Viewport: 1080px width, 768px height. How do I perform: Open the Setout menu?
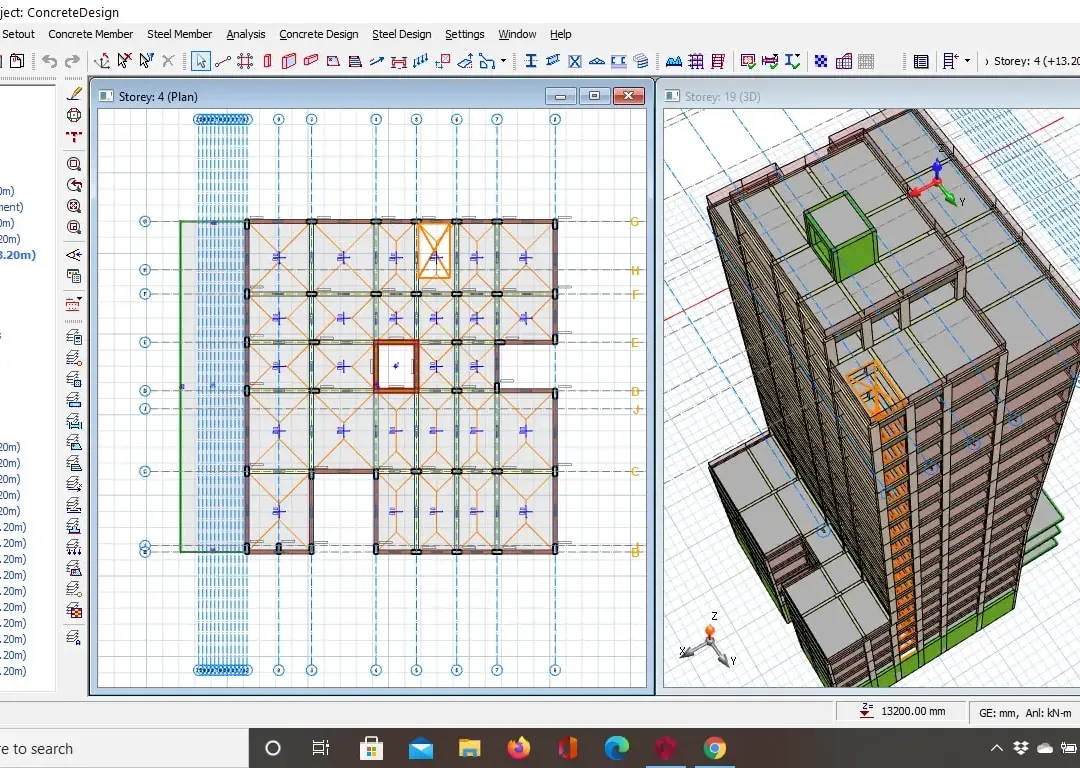18,34
